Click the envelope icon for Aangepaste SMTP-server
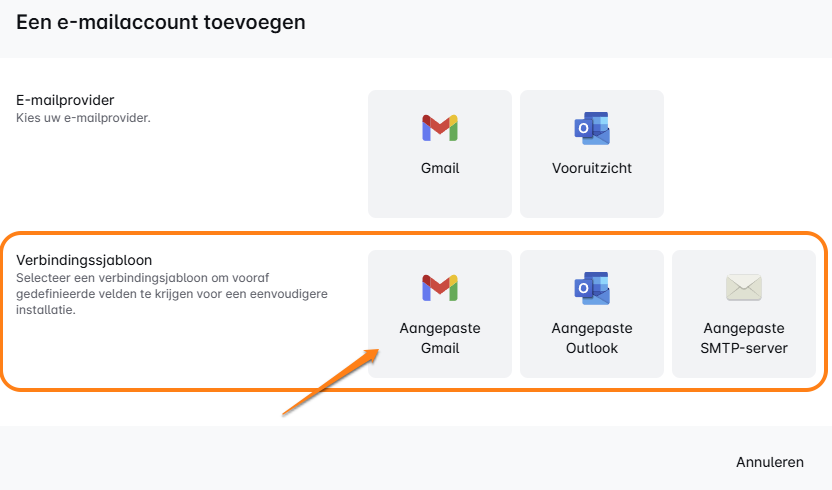The height and width of the screenshot is (490, 832). coord(744,288)
